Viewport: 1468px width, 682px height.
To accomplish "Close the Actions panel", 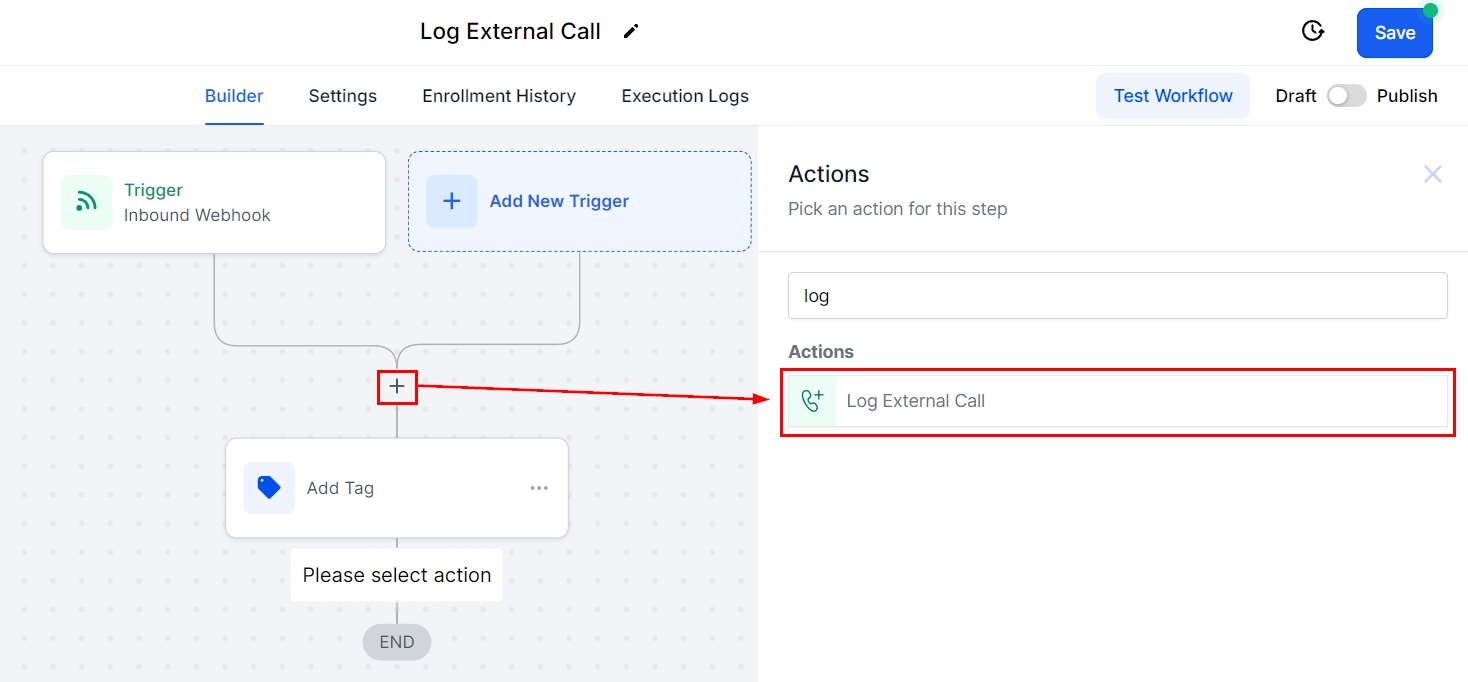I will click(x=1432, y=174).
